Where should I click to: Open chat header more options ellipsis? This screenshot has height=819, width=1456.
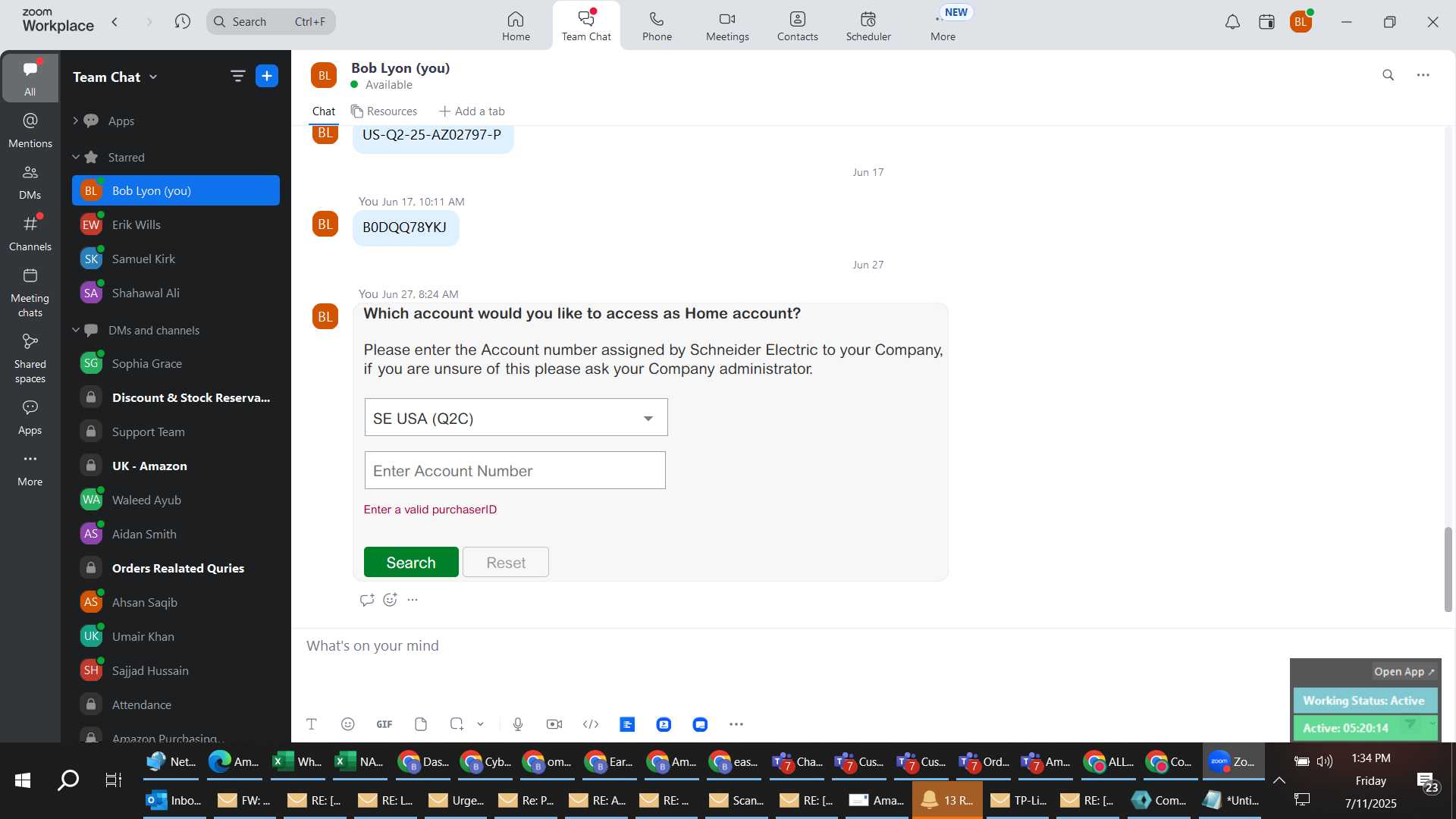[x=1423, y=75]
